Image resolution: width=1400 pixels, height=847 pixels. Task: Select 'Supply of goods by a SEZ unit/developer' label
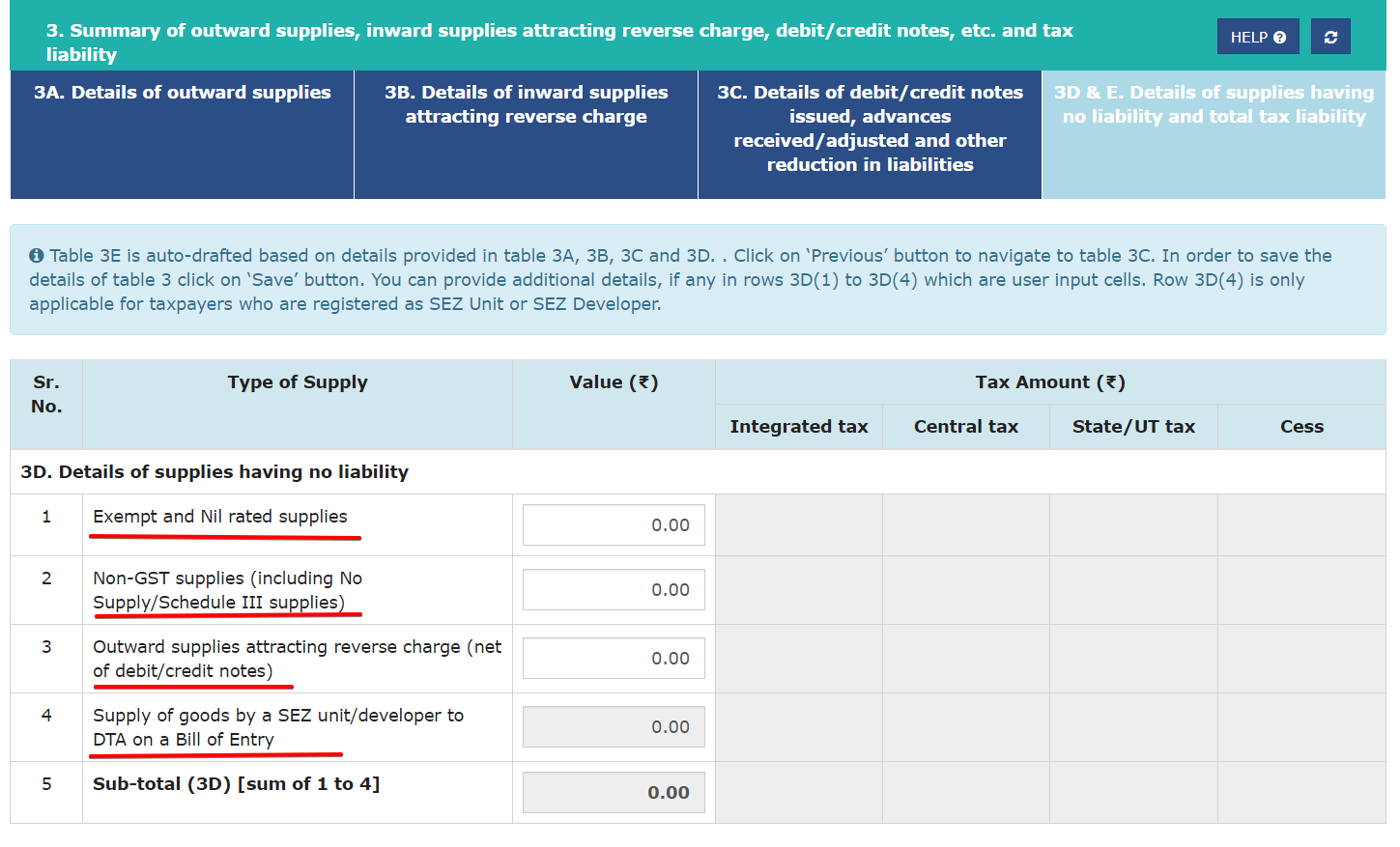(278, 727)
